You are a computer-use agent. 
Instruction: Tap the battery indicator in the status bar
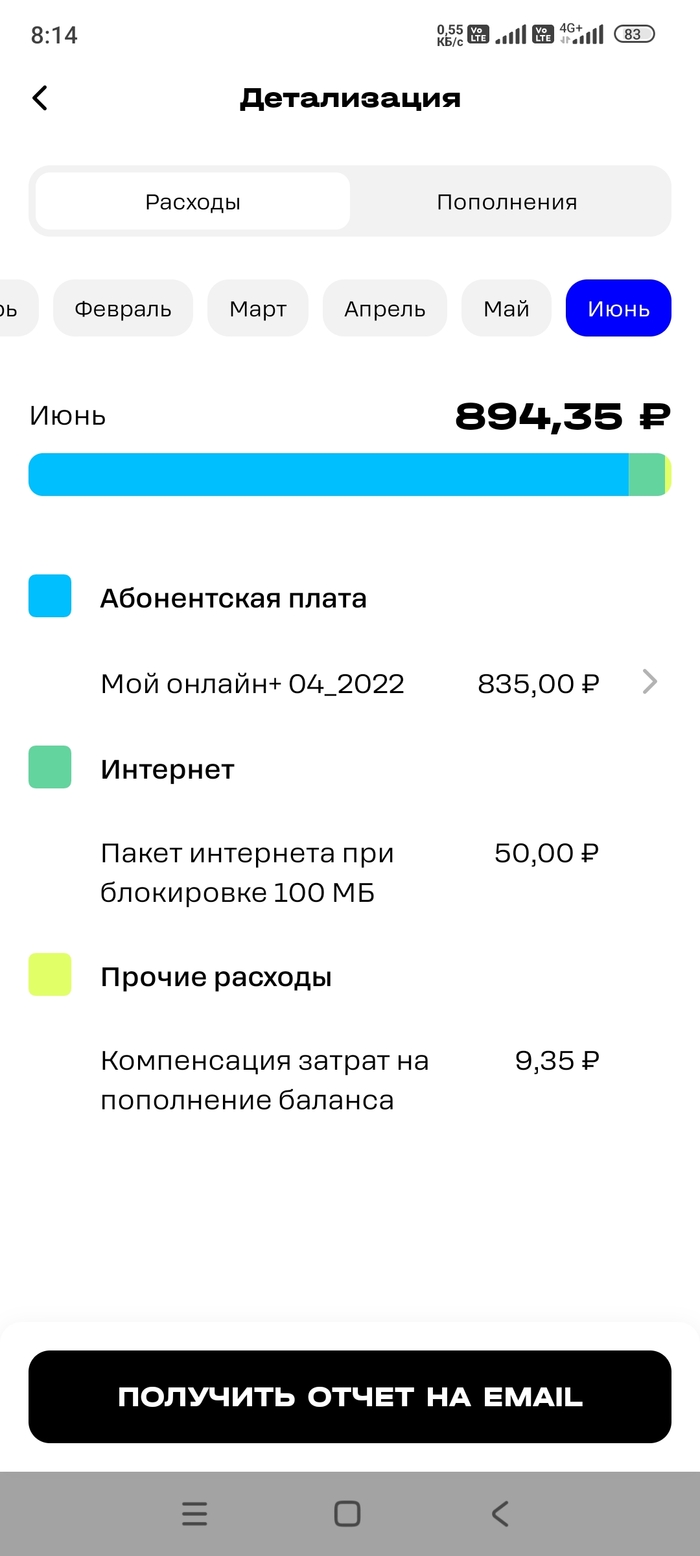pyautogui.click(x=633, y=34)
